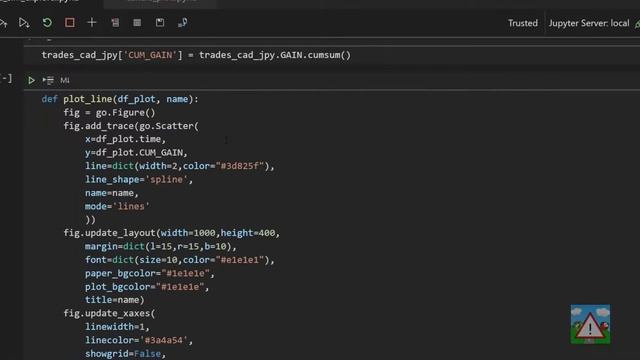Click the trades_cad_jpy CUM_GAIN code line
The image size is (640, 360).
196,55
